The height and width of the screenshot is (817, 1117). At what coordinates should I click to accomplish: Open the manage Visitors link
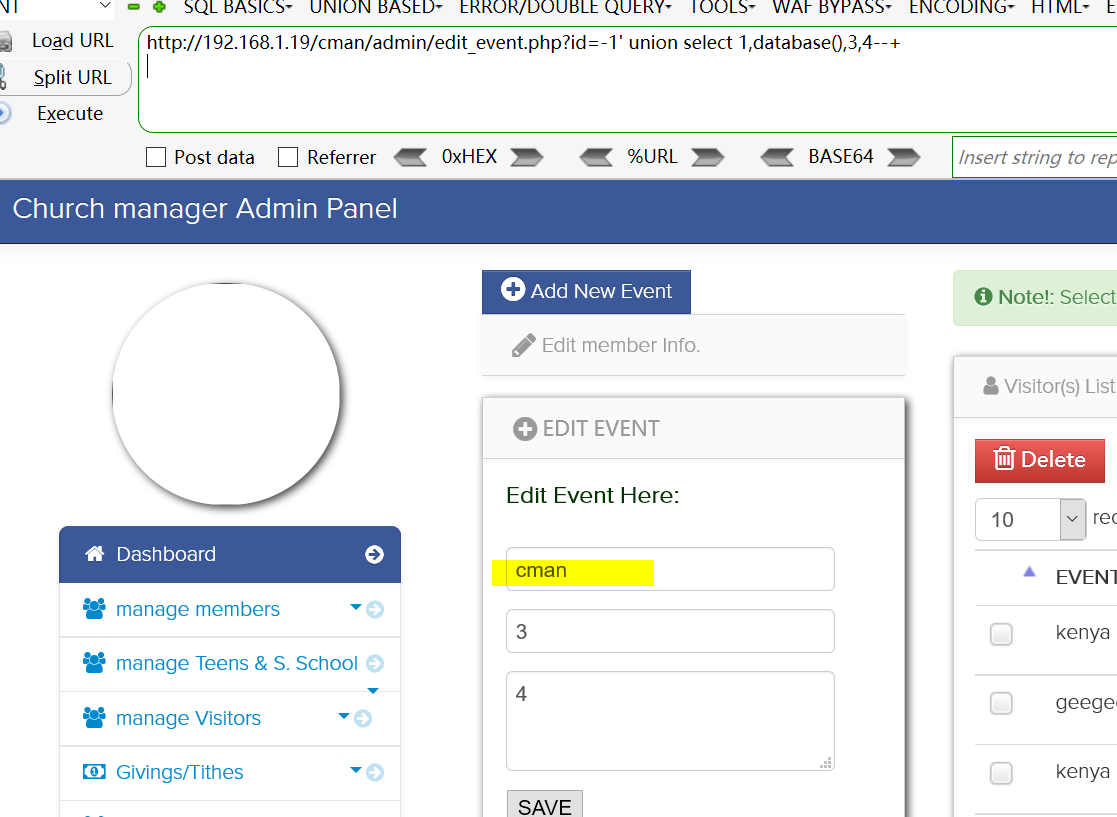point(188,718)
